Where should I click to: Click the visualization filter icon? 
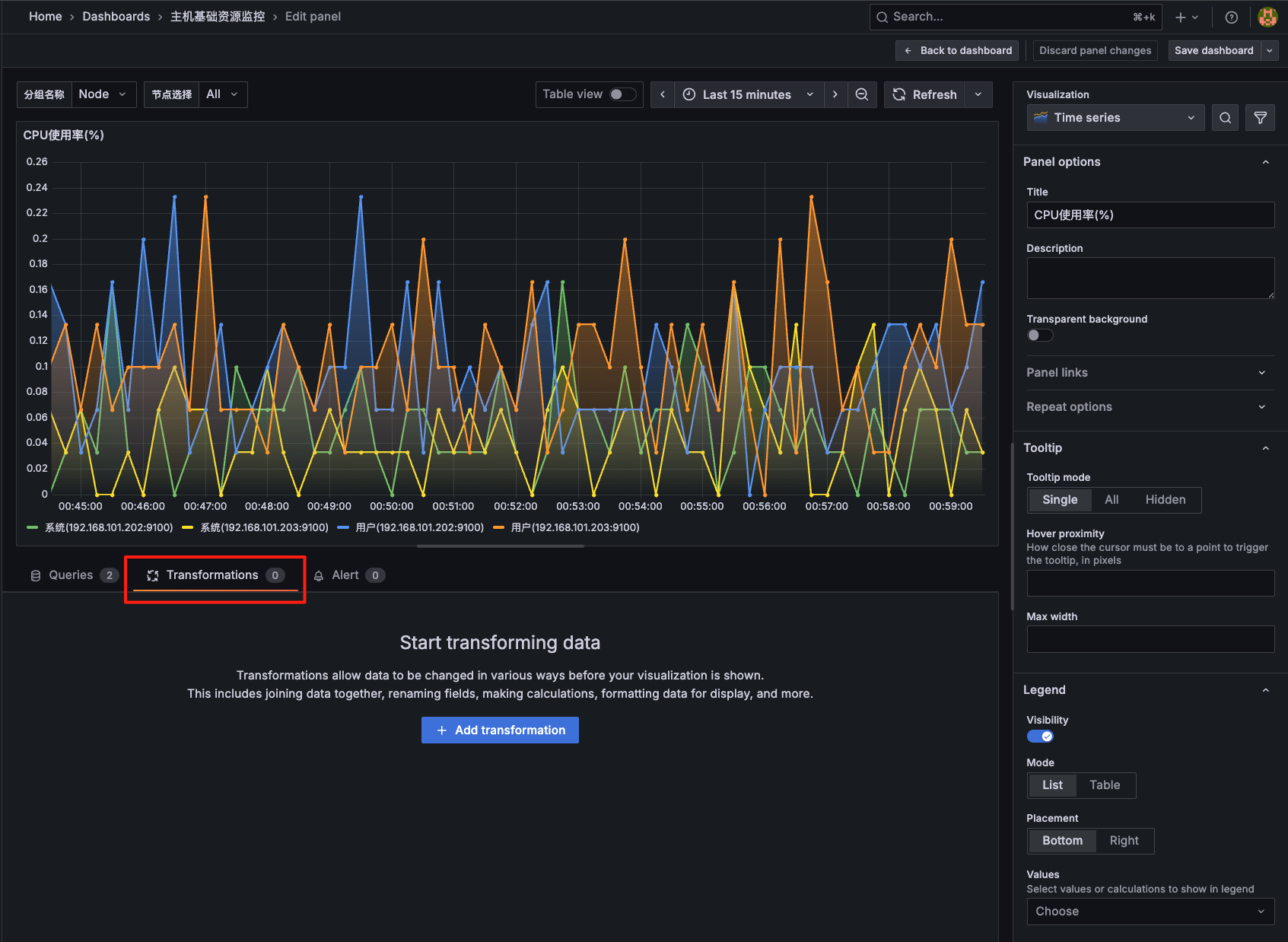[x=1260, y=117]
